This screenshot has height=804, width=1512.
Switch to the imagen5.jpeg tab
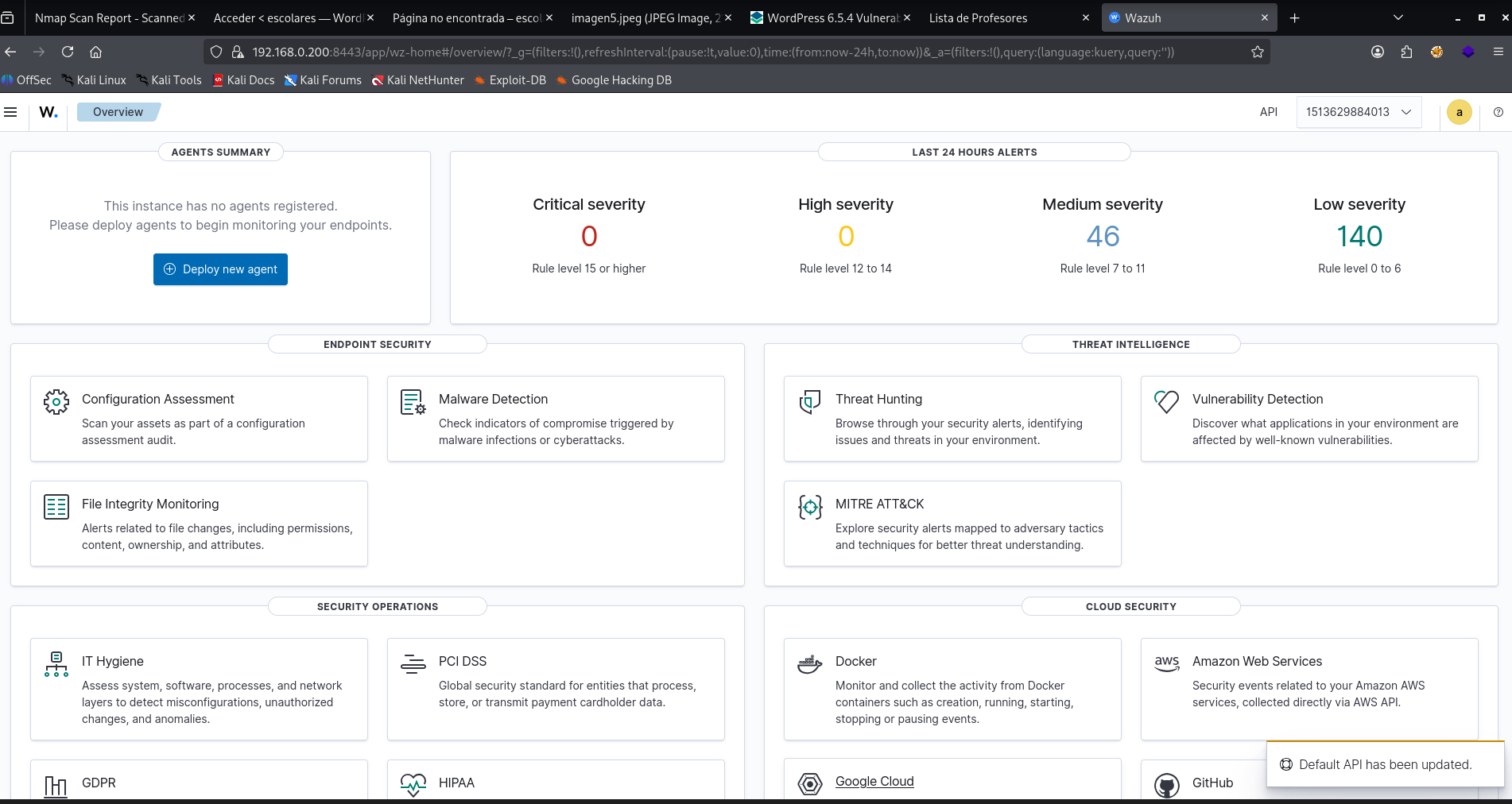click(x=646, y=17)
